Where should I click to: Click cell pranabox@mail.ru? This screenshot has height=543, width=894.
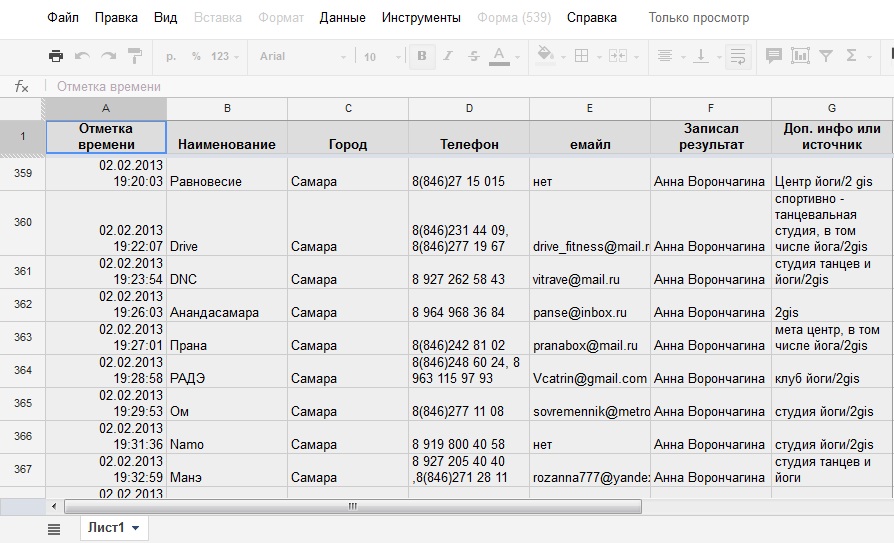[590, 338]
